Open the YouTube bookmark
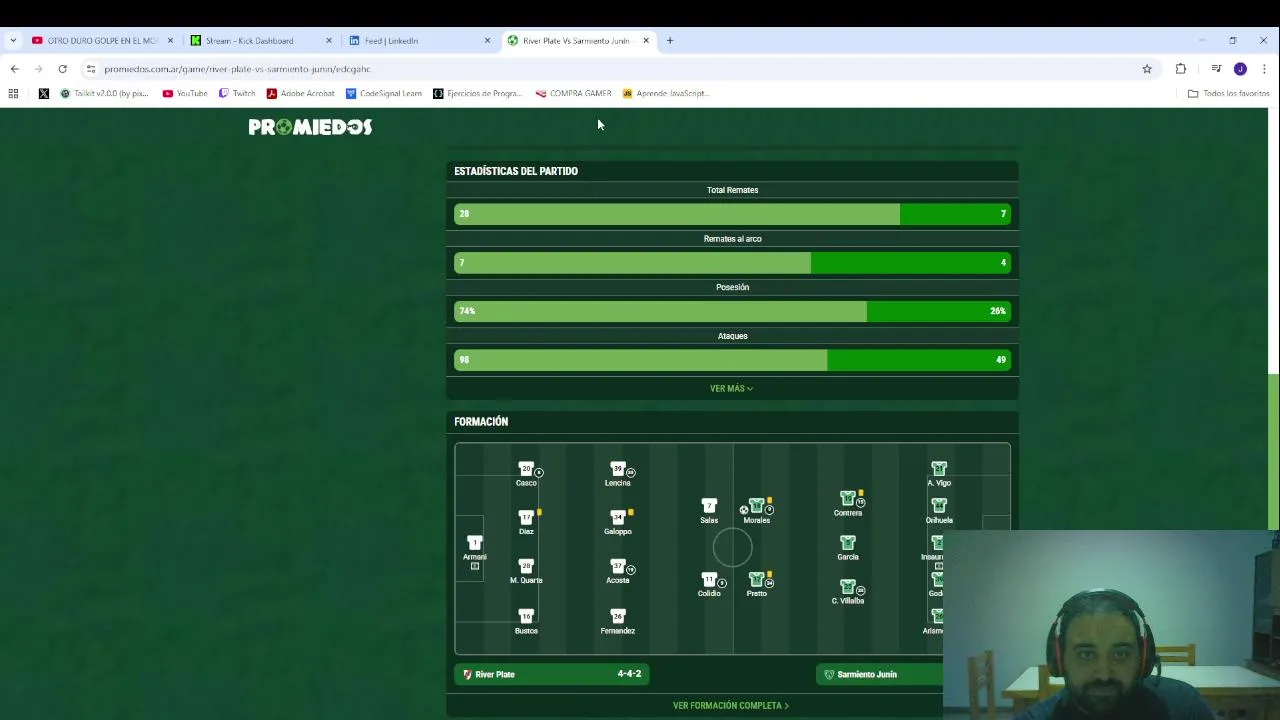 point(185,93)
